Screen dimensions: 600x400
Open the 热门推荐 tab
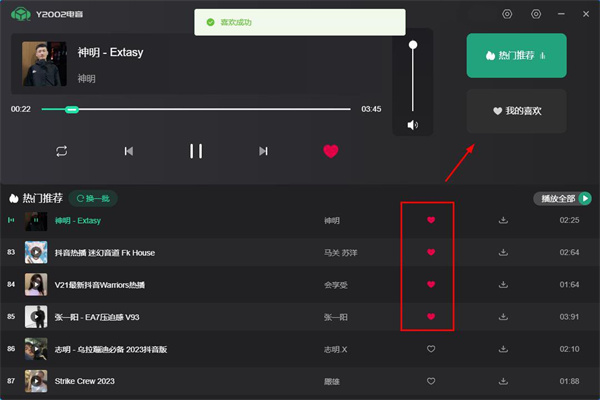pos(516,56)
